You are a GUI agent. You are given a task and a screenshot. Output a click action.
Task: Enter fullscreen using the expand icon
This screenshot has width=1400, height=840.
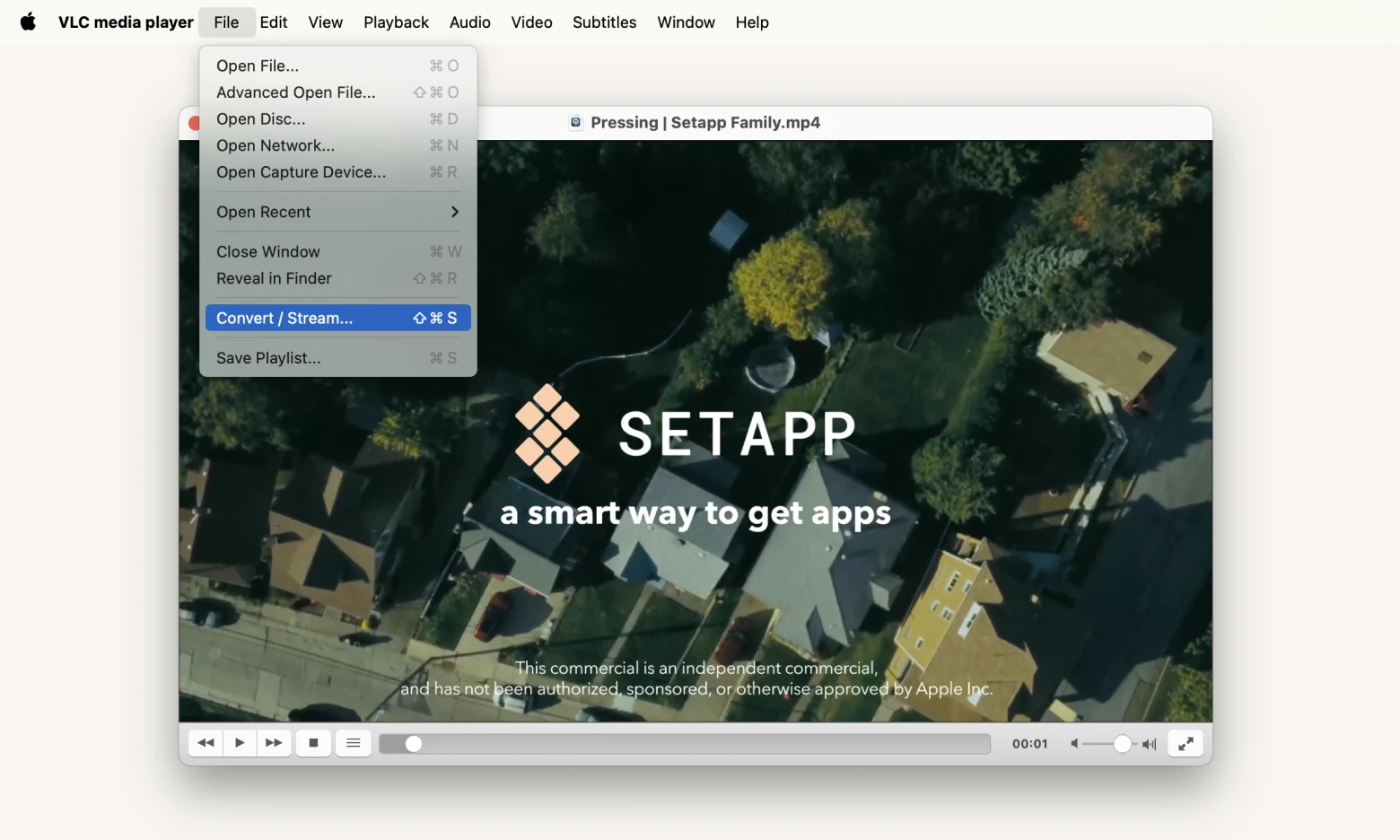tap(1185, 743)
